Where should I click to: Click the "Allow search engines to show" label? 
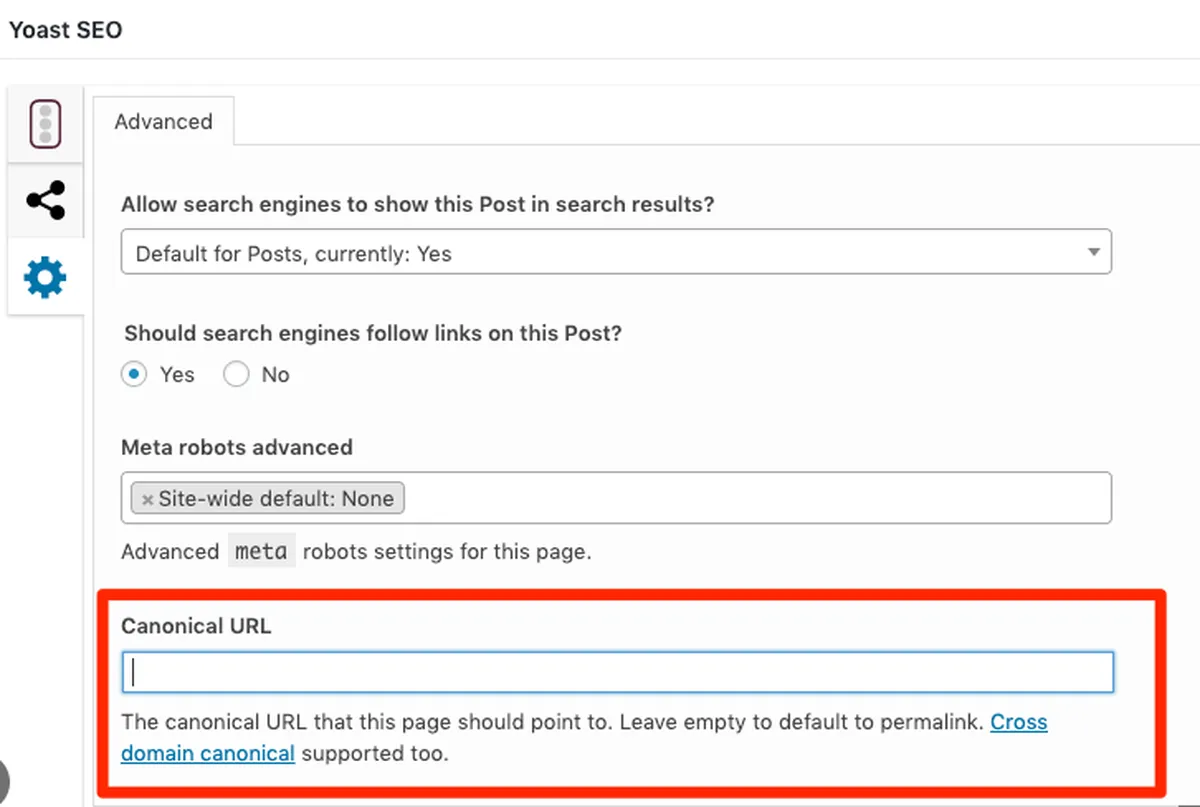point(418,204)
